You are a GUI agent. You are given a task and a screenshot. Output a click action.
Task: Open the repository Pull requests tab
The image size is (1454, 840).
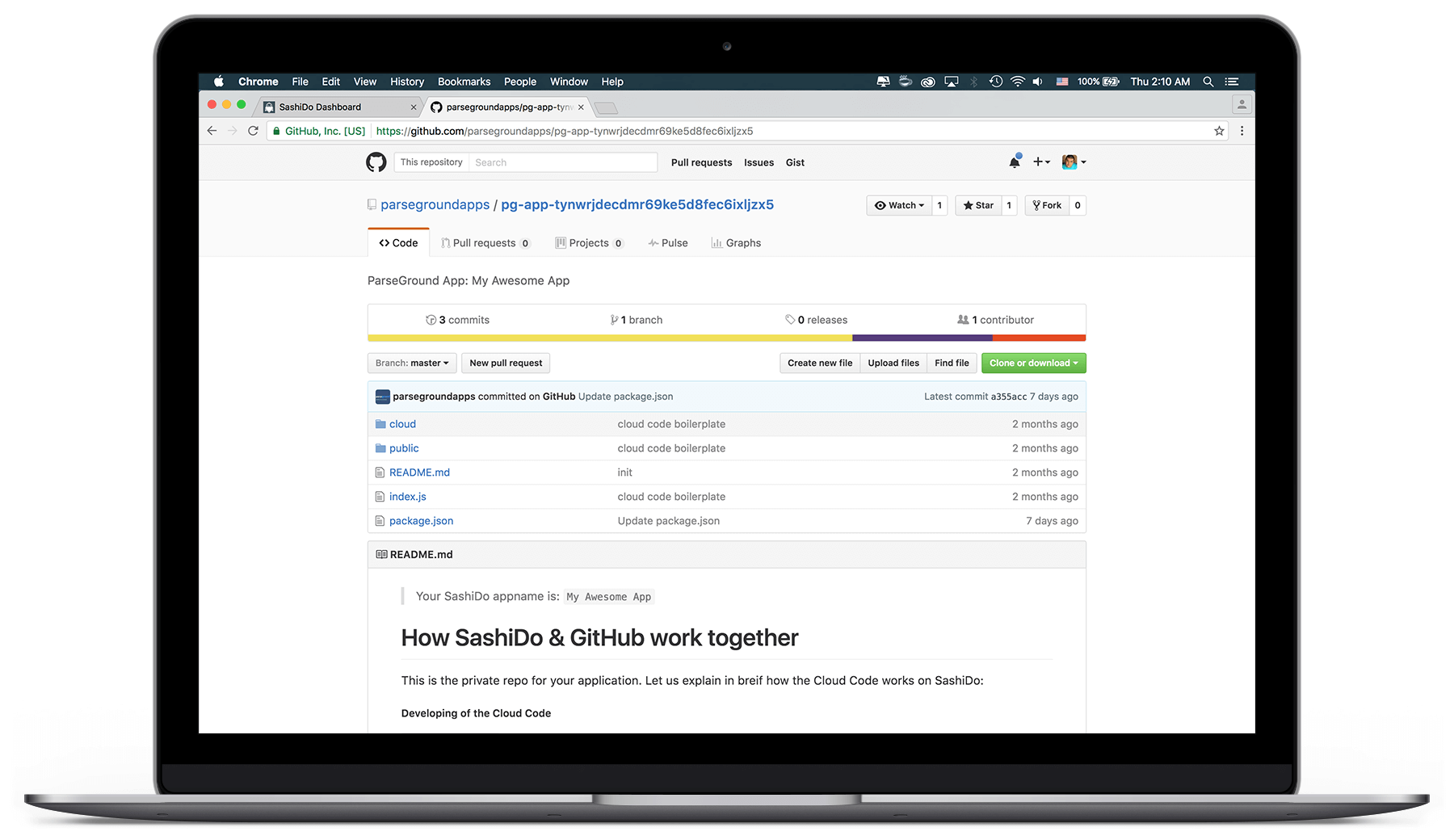[485, 243]
